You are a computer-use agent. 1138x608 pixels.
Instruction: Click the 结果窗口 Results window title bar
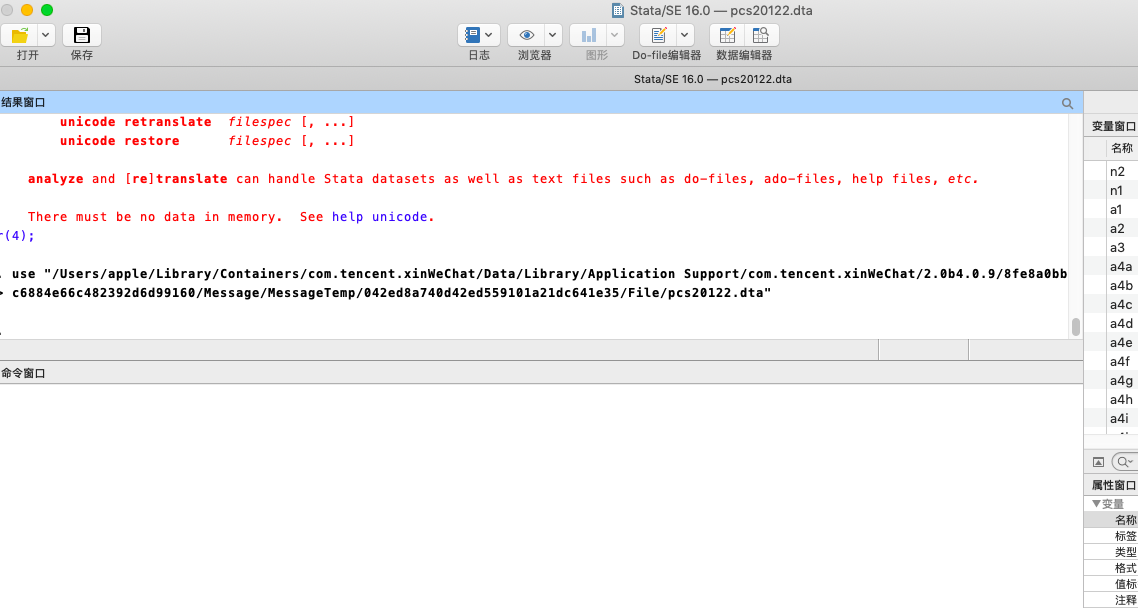click(541, 103)
